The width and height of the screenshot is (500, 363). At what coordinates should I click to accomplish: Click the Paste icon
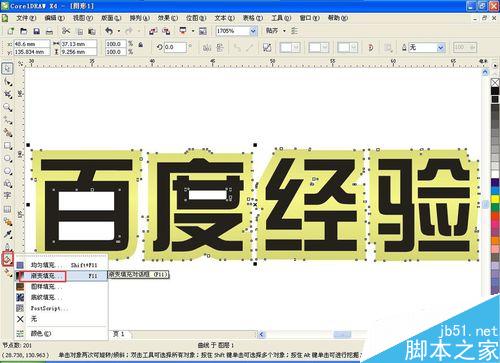coord(92,32)
